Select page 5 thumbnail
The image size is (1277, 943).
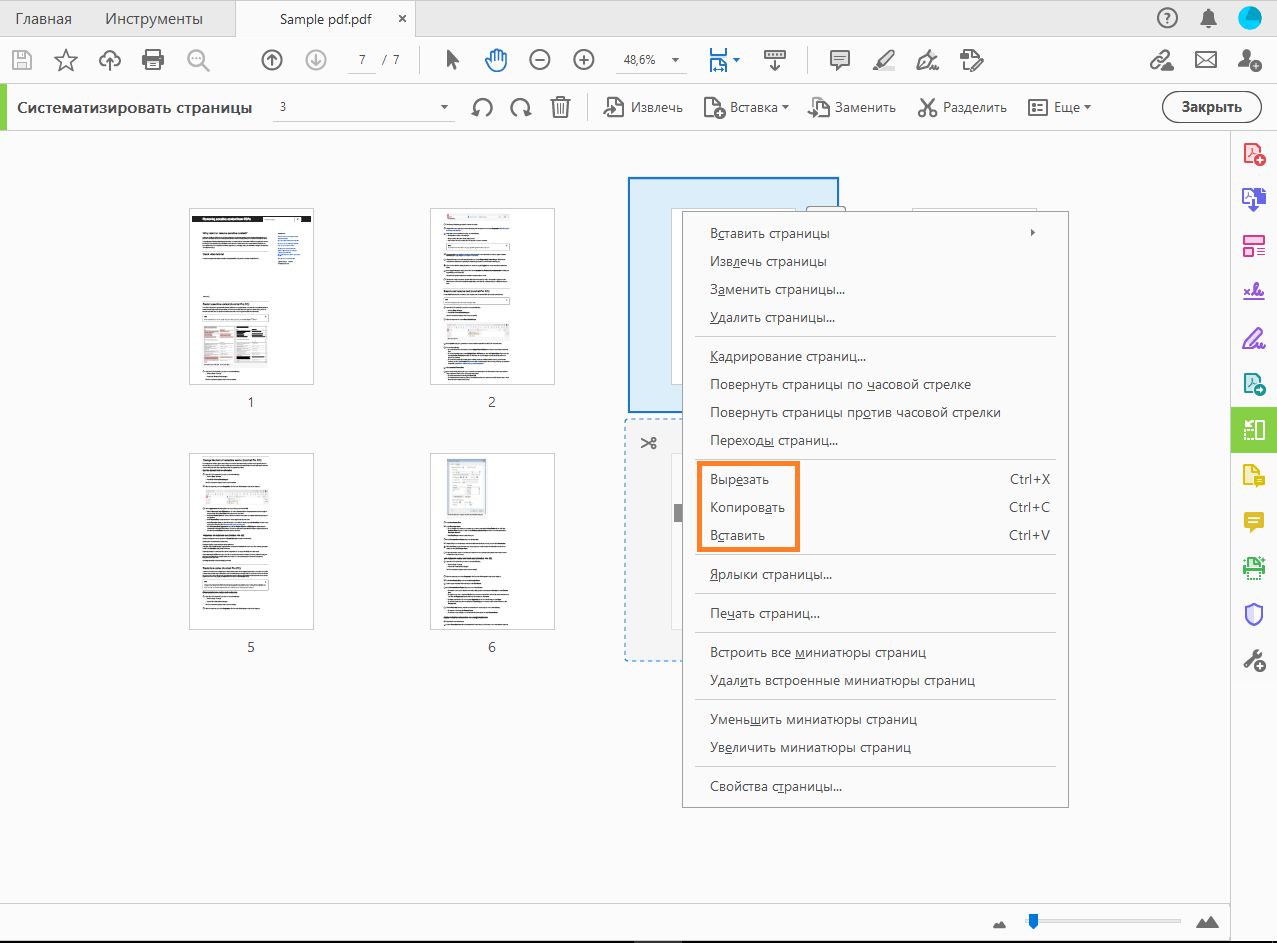251,541
